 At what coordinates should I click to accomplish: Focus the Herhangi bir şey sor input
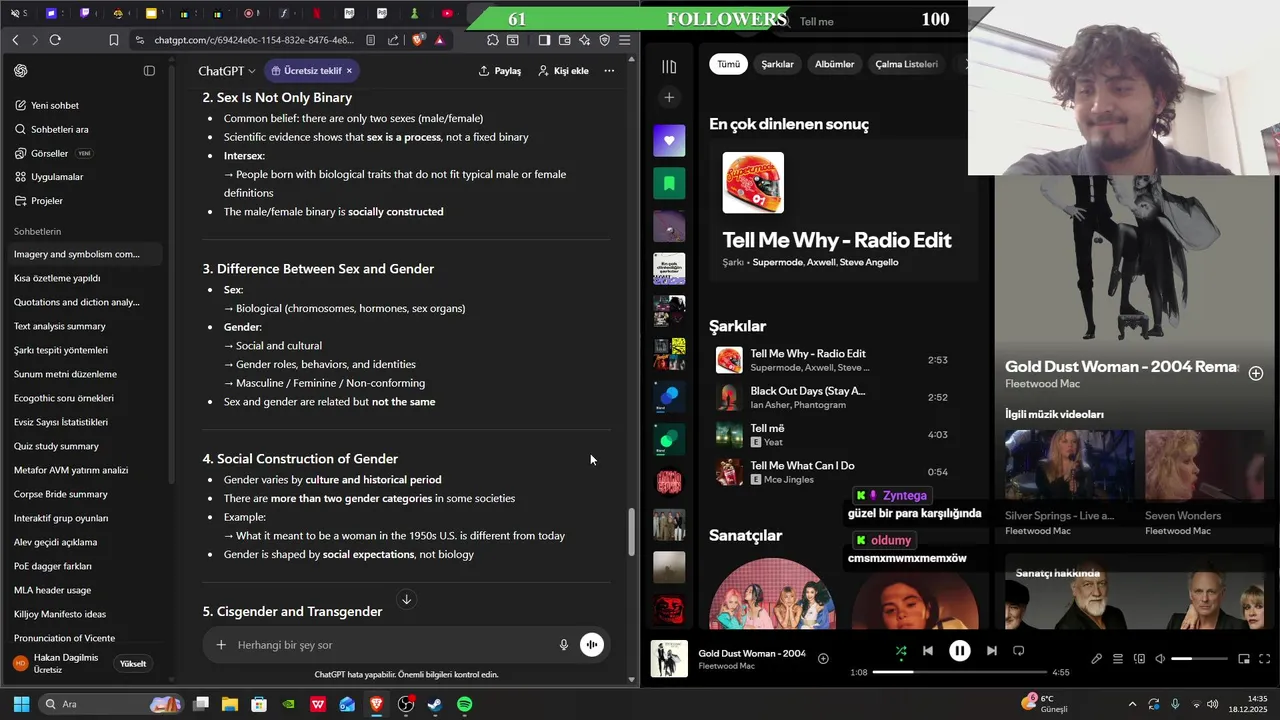click(393, 645)
